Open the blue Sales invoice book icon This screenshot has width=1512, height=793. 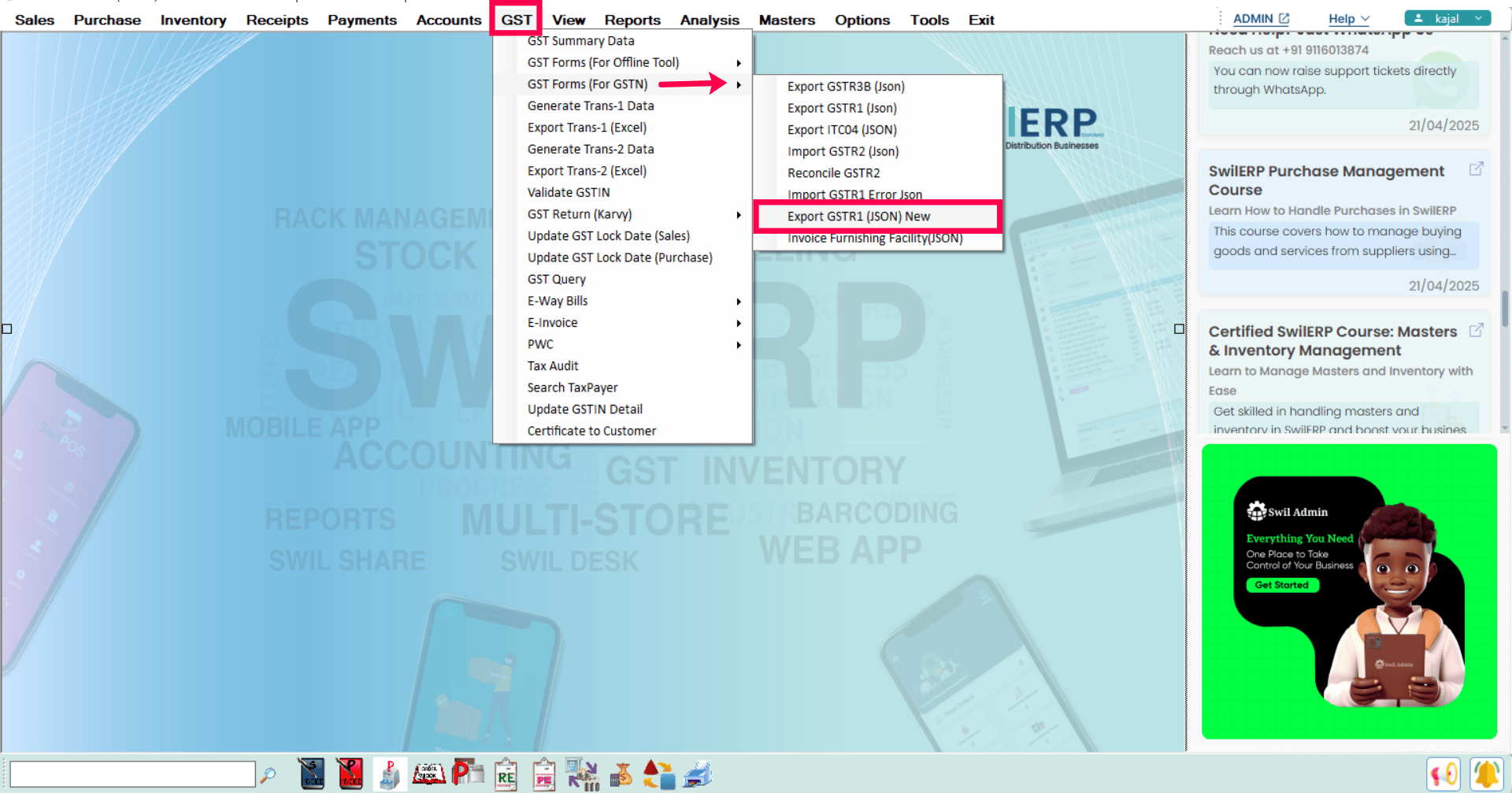point(312,774)
